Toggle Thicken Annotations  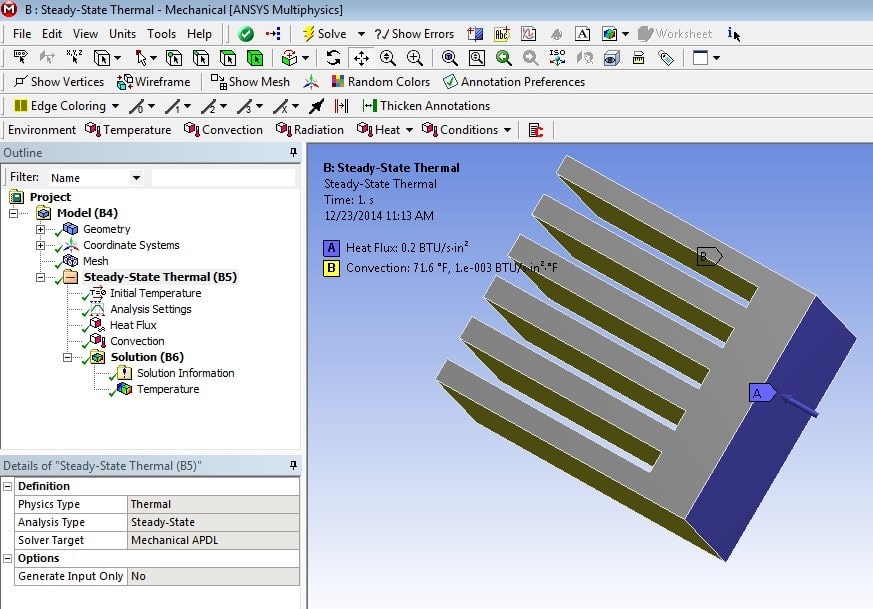[x=426, y=106]
